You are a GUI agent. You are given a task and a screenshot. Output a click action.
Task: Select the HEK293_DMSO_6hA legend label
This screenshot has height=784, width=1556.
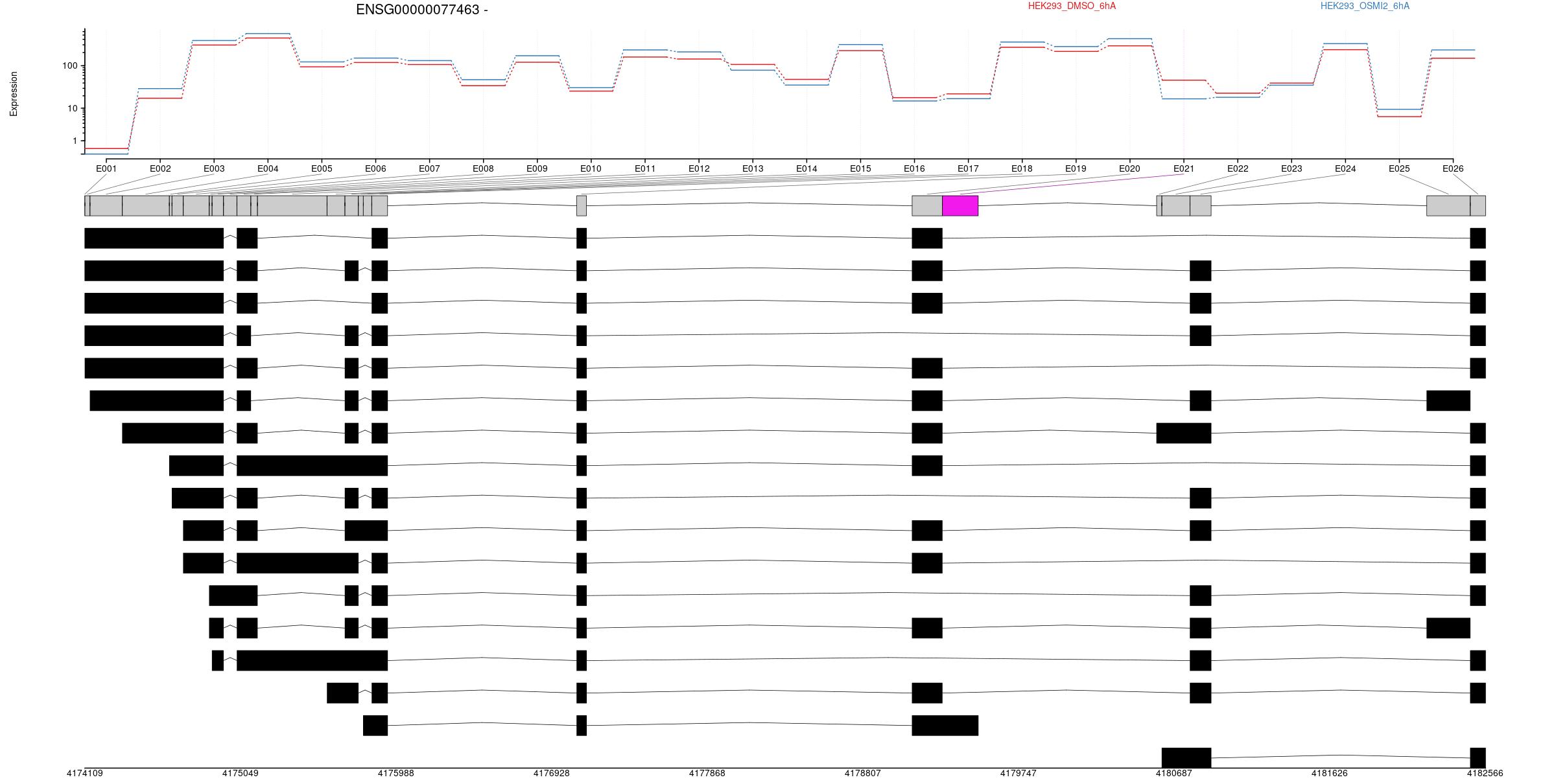click(1072, 6)
